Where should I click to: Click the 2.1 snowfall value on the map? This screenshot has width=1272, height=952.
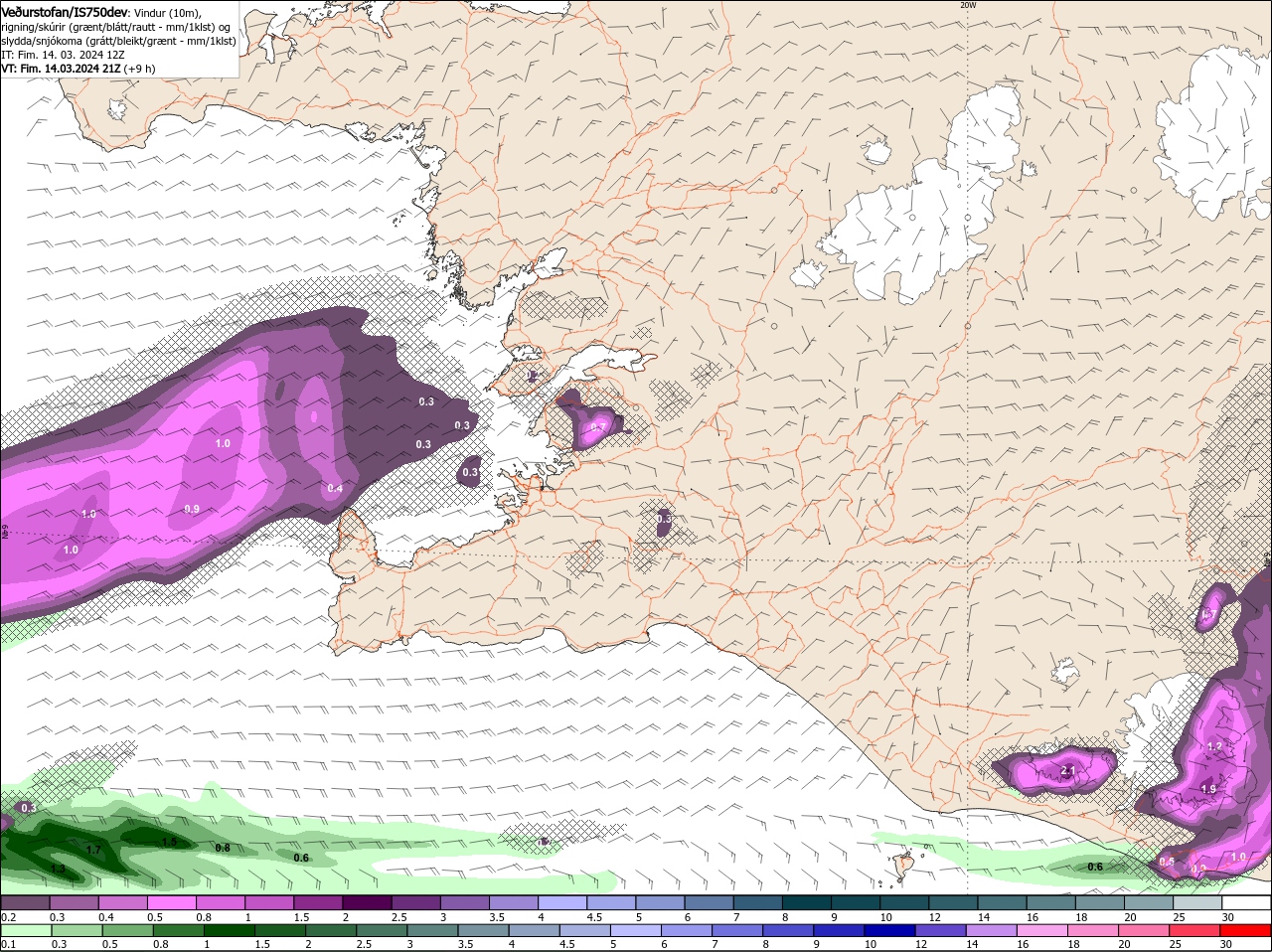click(x=1068, y=771)
